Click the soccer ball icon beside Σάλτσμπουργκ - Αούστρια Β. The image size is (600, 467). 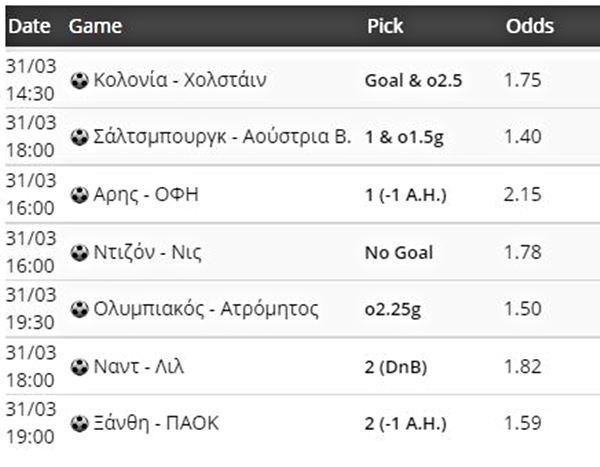(80, 137)
